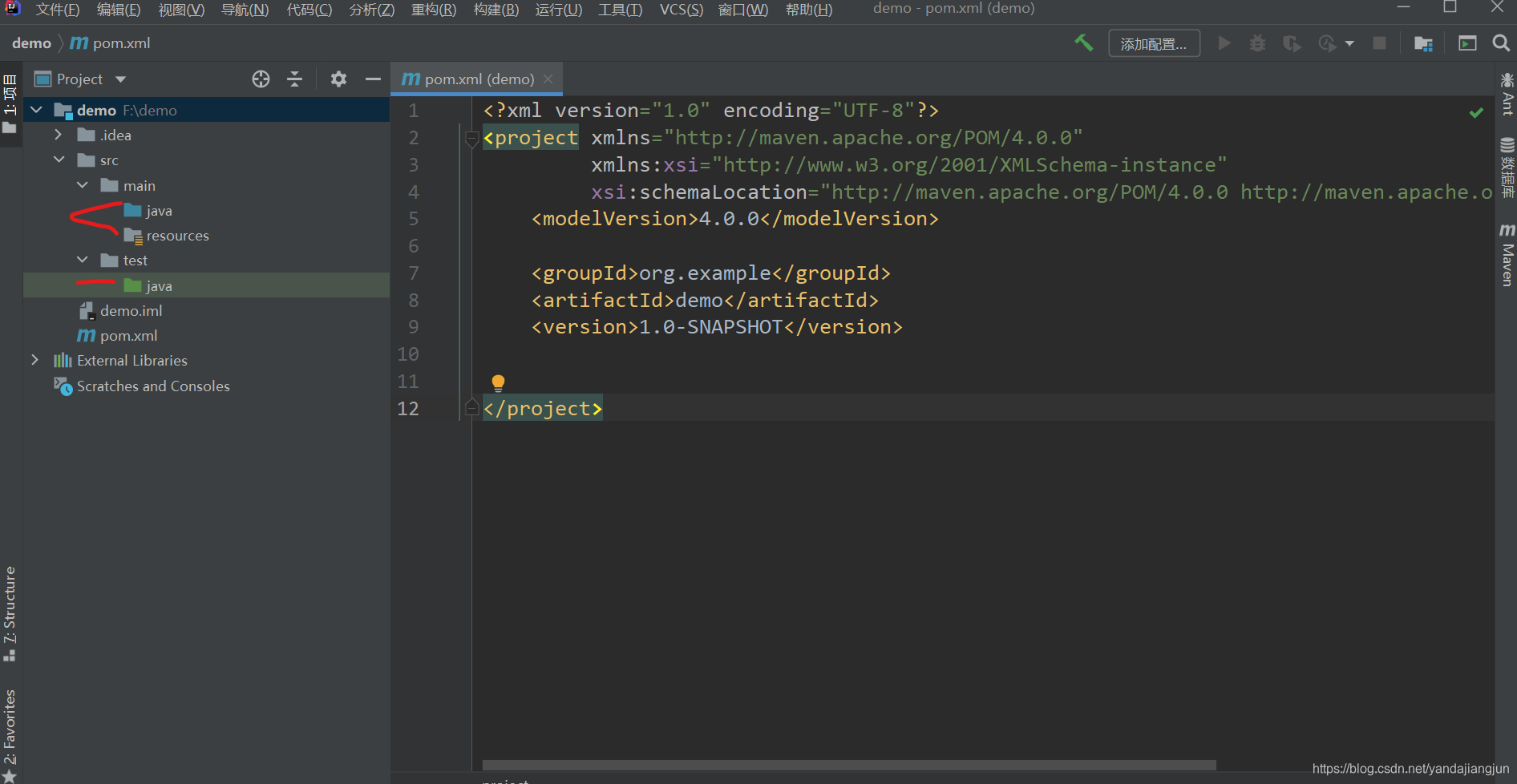Toggle the Favorites tool window
The image size is (1517, 784).
coord(10,736)
